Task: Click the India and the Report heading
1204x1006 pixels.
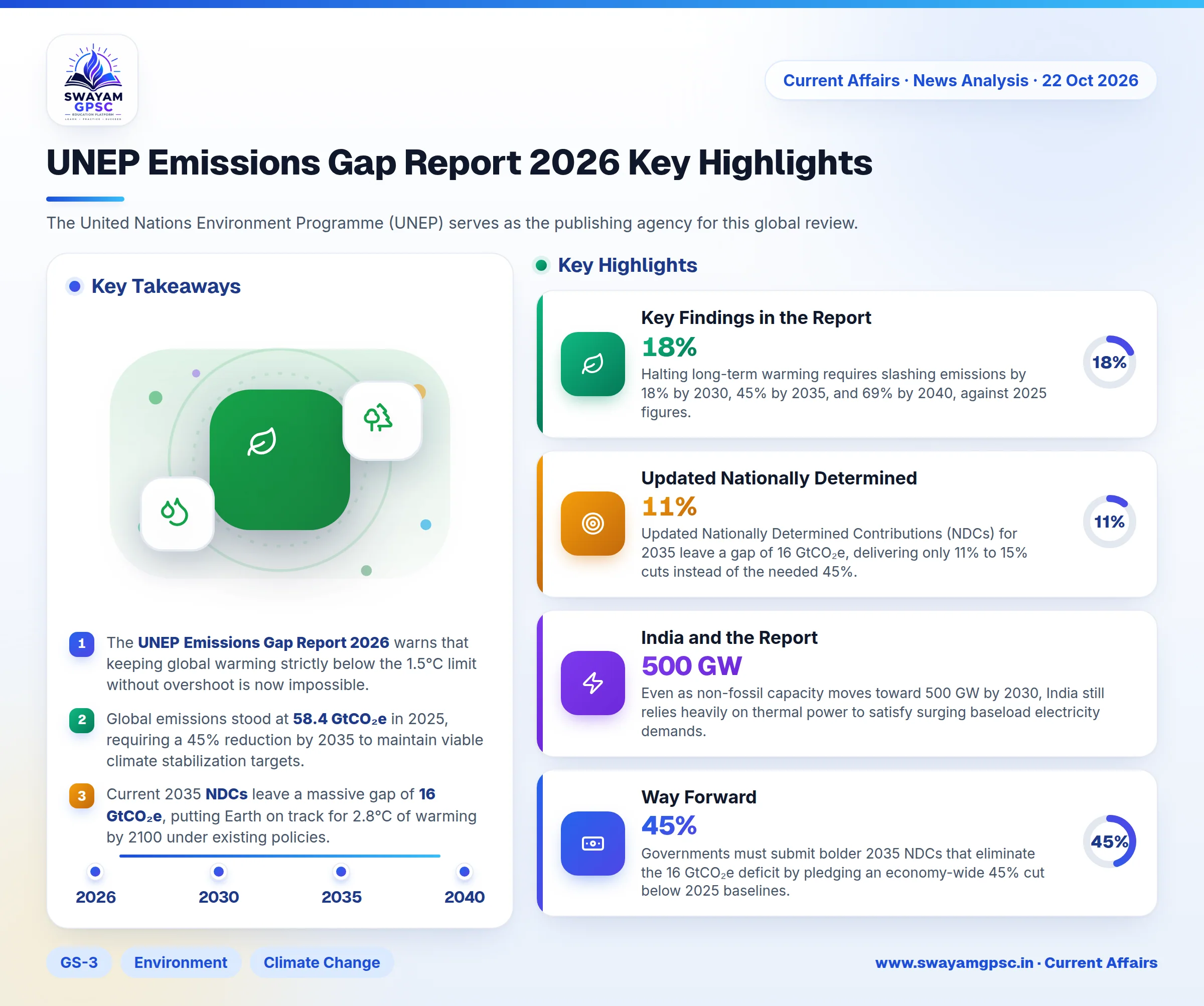Action: (x=729, y=637)
